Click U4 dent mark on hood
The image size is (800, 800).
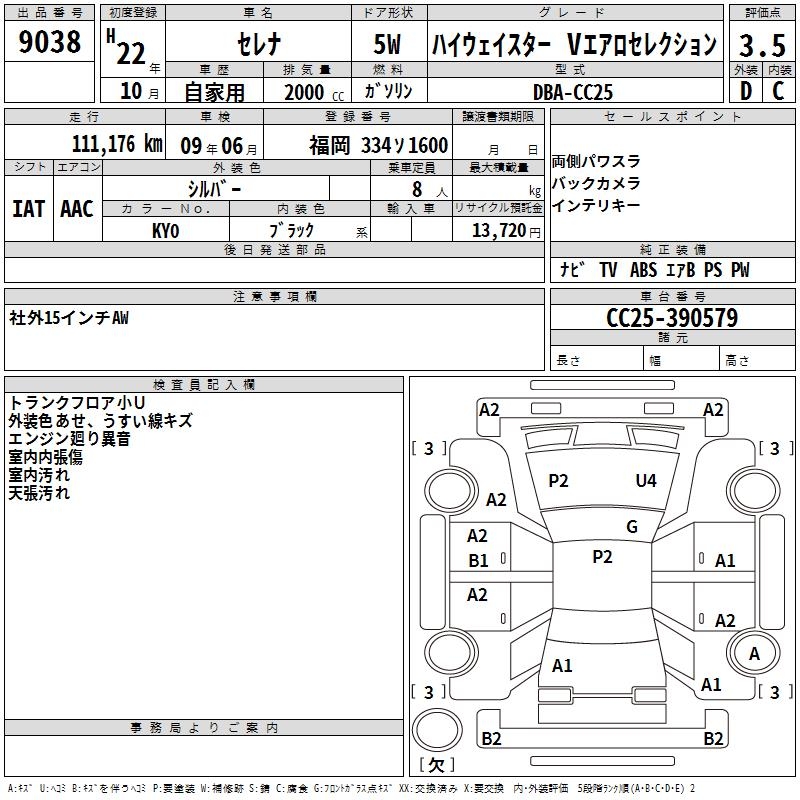point(646,481)
